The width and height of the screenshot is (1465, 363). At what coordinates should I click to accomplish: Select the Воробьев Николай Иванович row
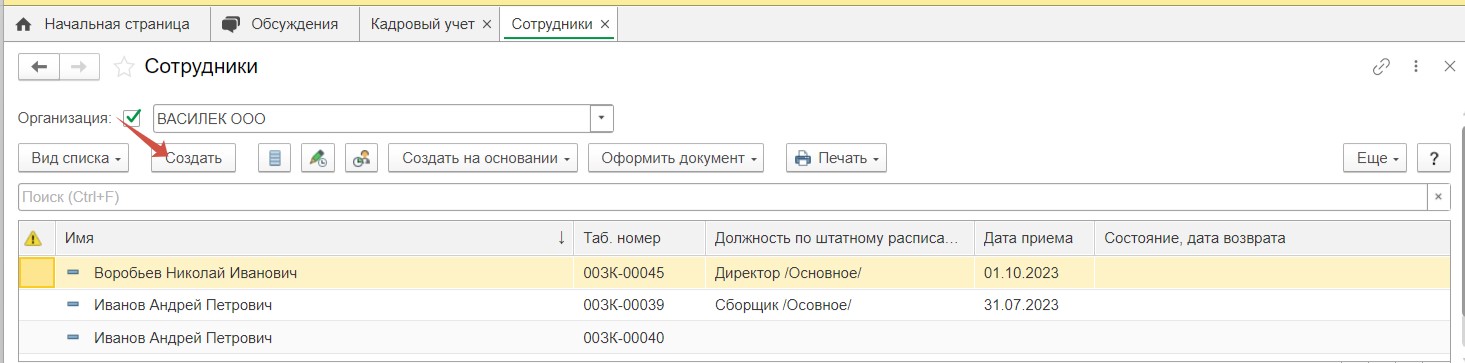click(x=735, y=272)
